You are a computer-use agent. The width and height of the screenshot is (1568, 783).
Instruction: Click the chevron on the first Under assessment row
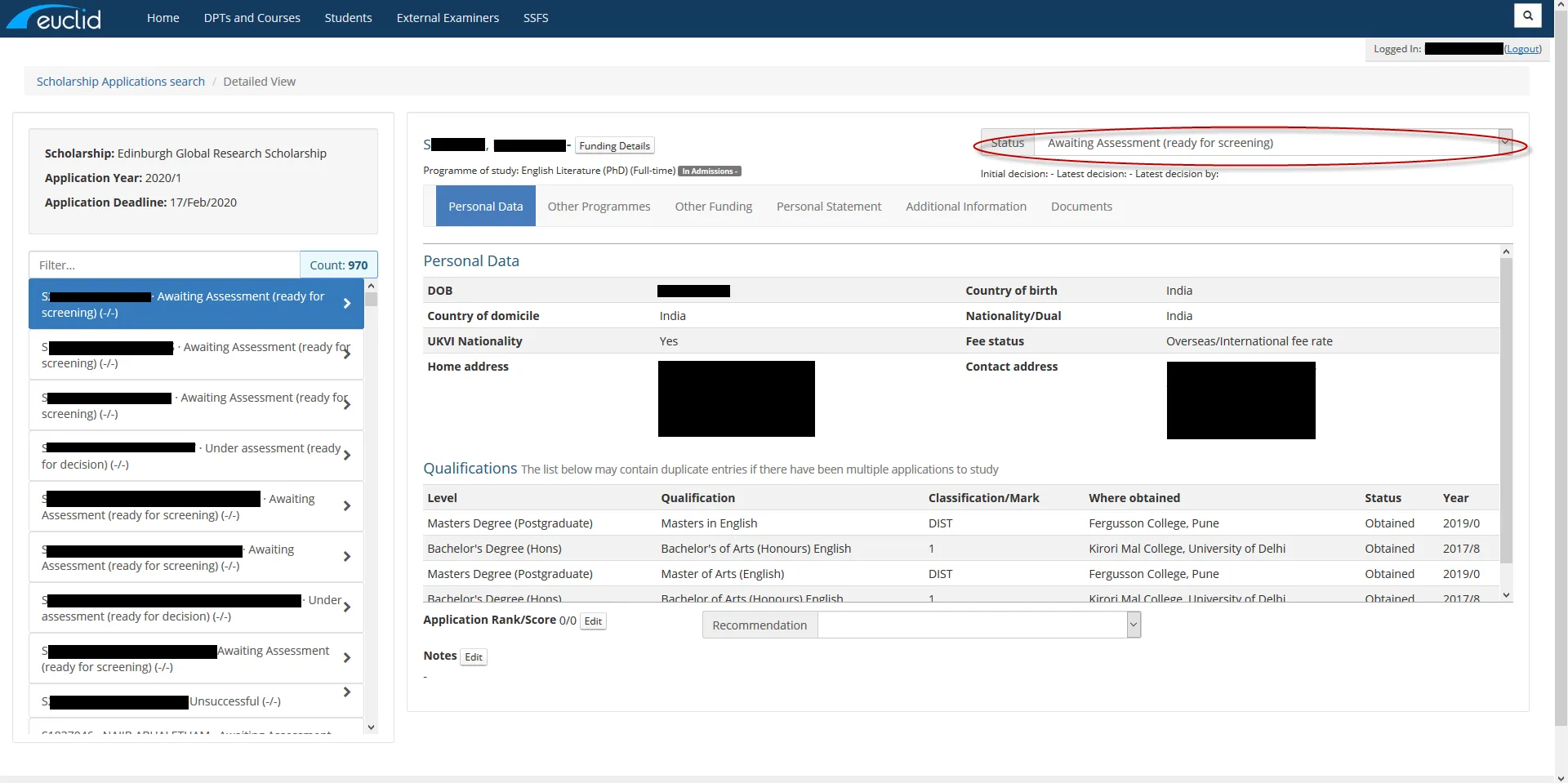click(x=347, y=456)
